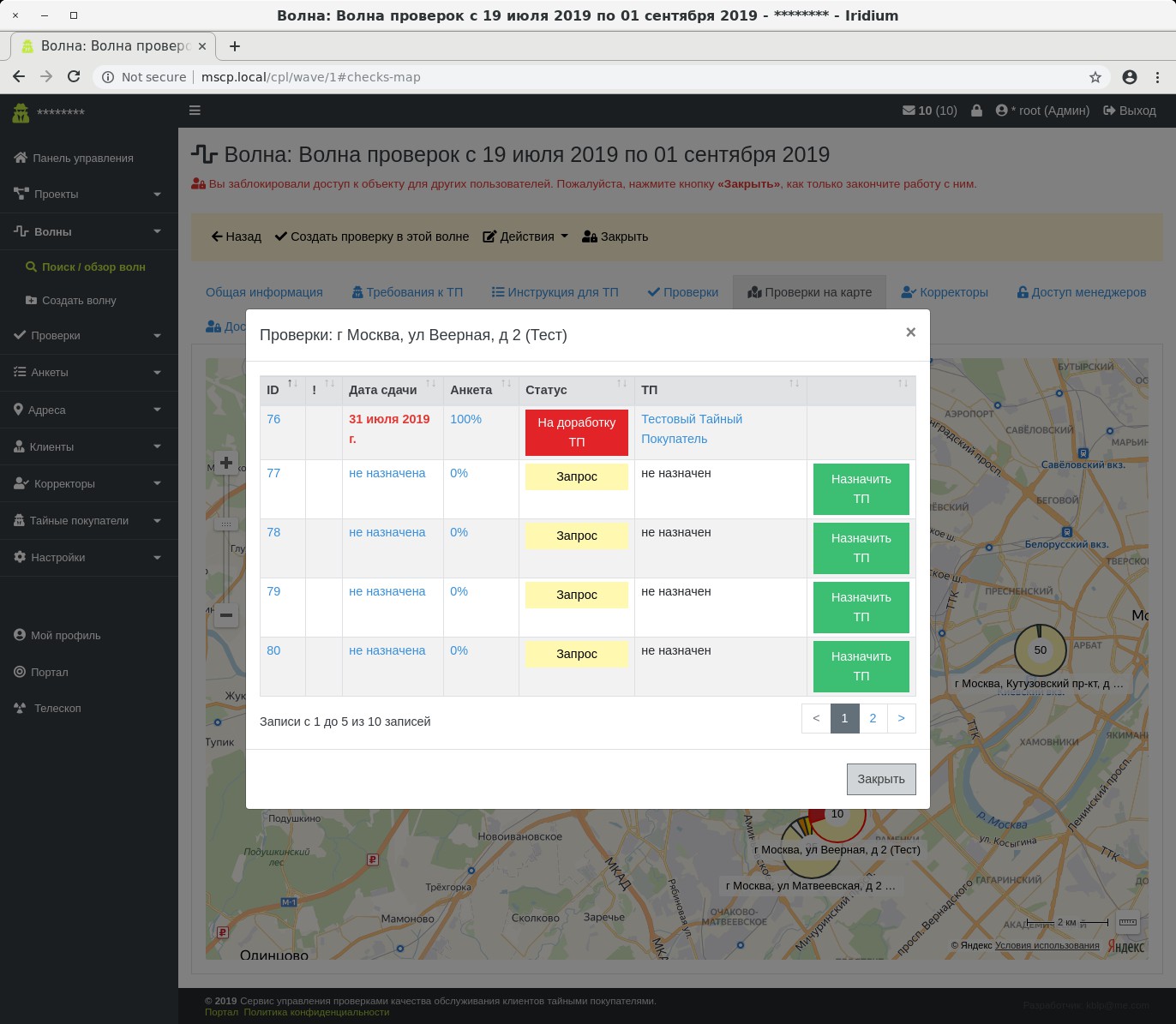Click Назначить ТП for check 77
The image size is (1176, 1024).
pyautogui.click(x=861, y=488)
